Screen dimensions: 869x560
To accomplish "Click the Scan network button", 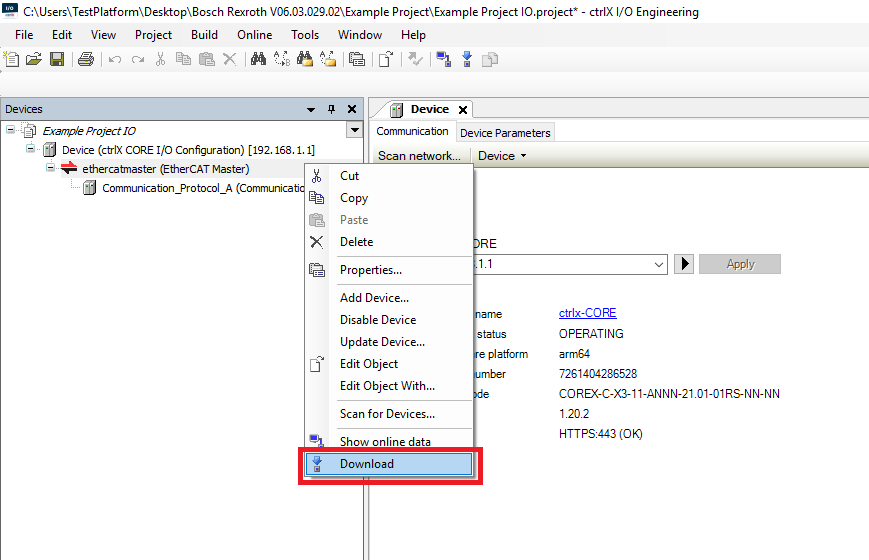I will tap(419, 156).
